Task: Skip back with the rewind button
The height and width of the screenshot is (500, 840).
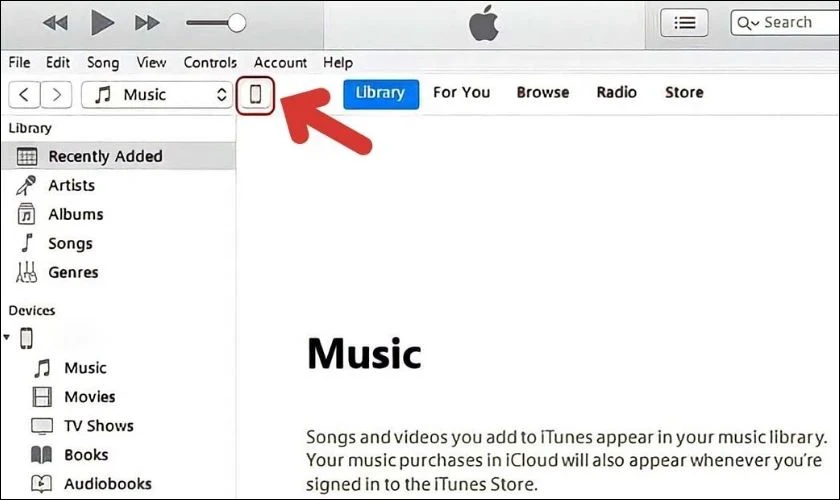Action: pyautogui.click(x=55, y=23)
